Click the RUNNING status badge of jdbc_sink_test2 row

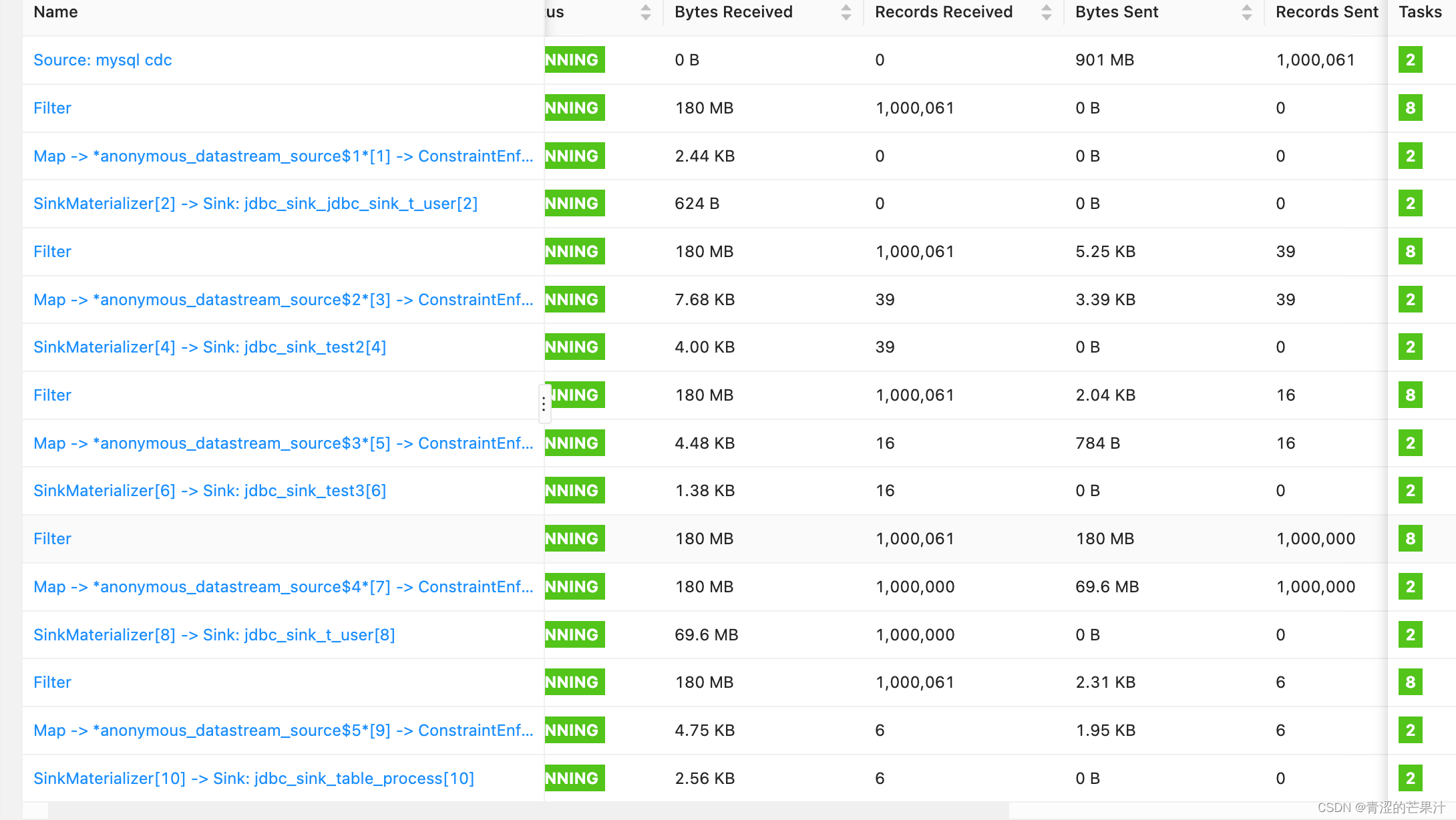tap(574, 347)
